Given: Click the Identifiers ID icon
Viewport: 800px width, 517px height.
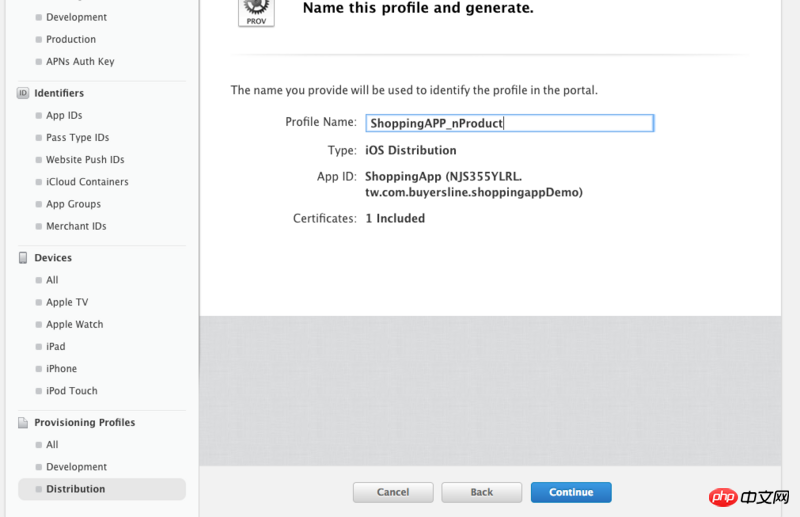Looking at the screenshot, I should pyautogui.click(x=23, y=93).
